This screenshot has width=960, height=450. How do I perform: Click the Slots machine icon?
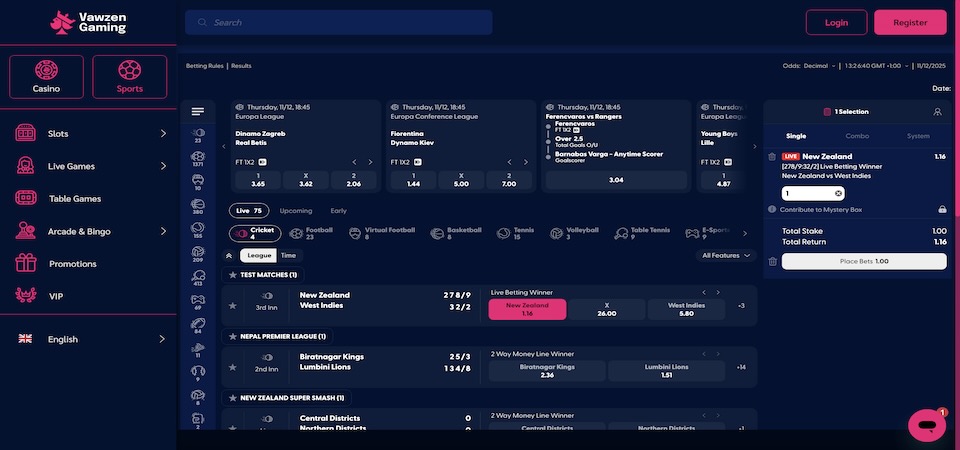[x=26, y=133]
